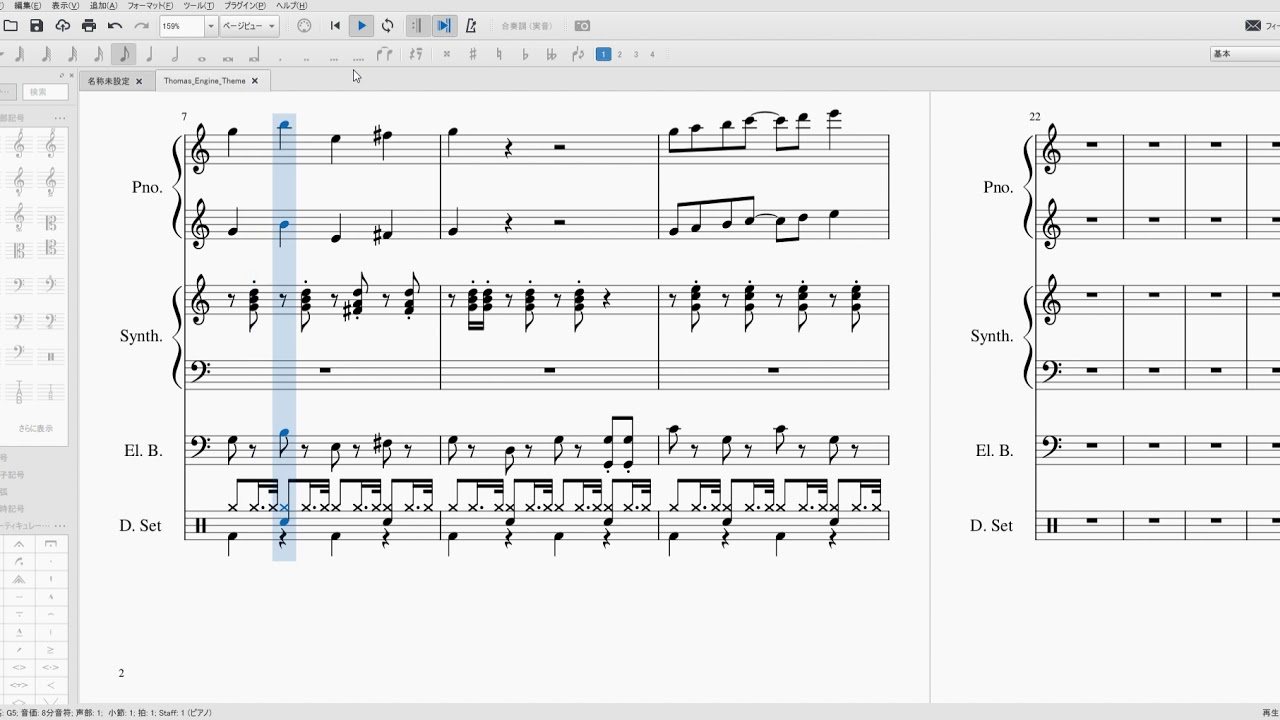Switch to voice 3

tap(636, 54)
